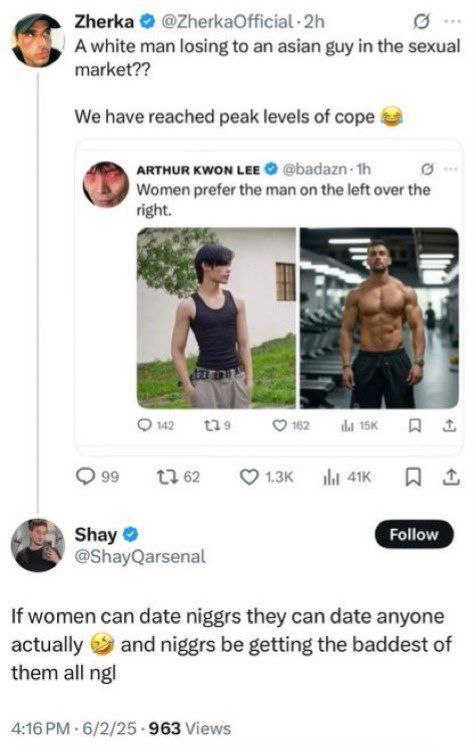474x747 pixels.
Task: View Zherka's profile avatar
Action: coord(38,40)
